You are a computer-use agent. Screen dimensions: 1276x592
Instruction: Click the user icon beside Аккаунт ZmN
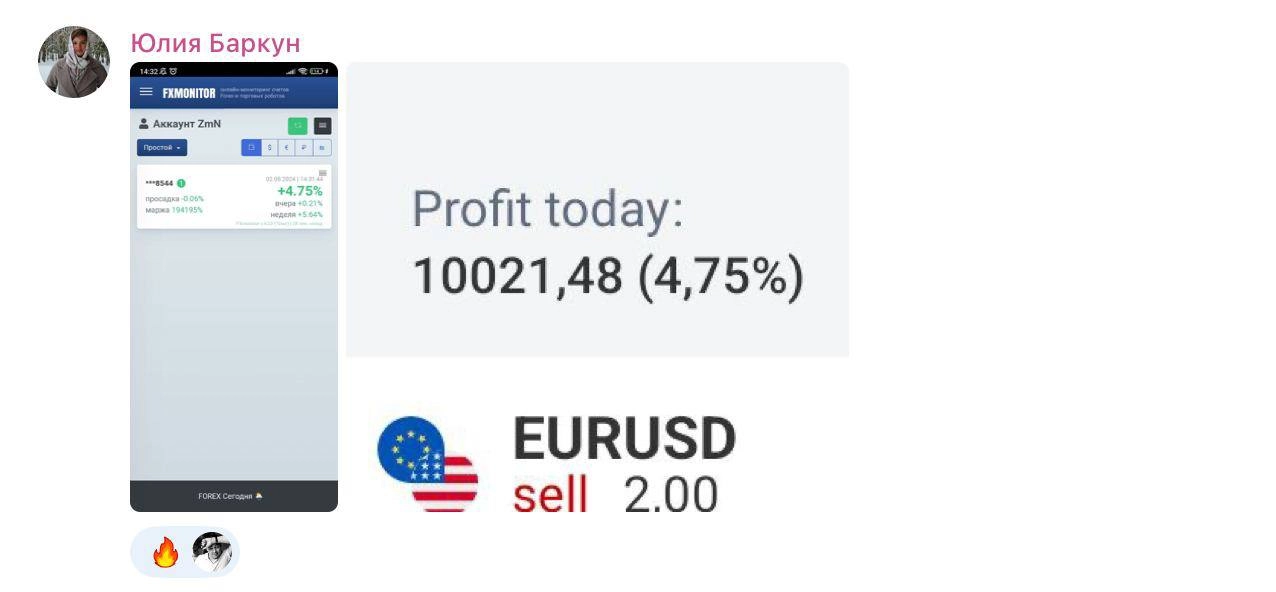click(x=143, y=124)
